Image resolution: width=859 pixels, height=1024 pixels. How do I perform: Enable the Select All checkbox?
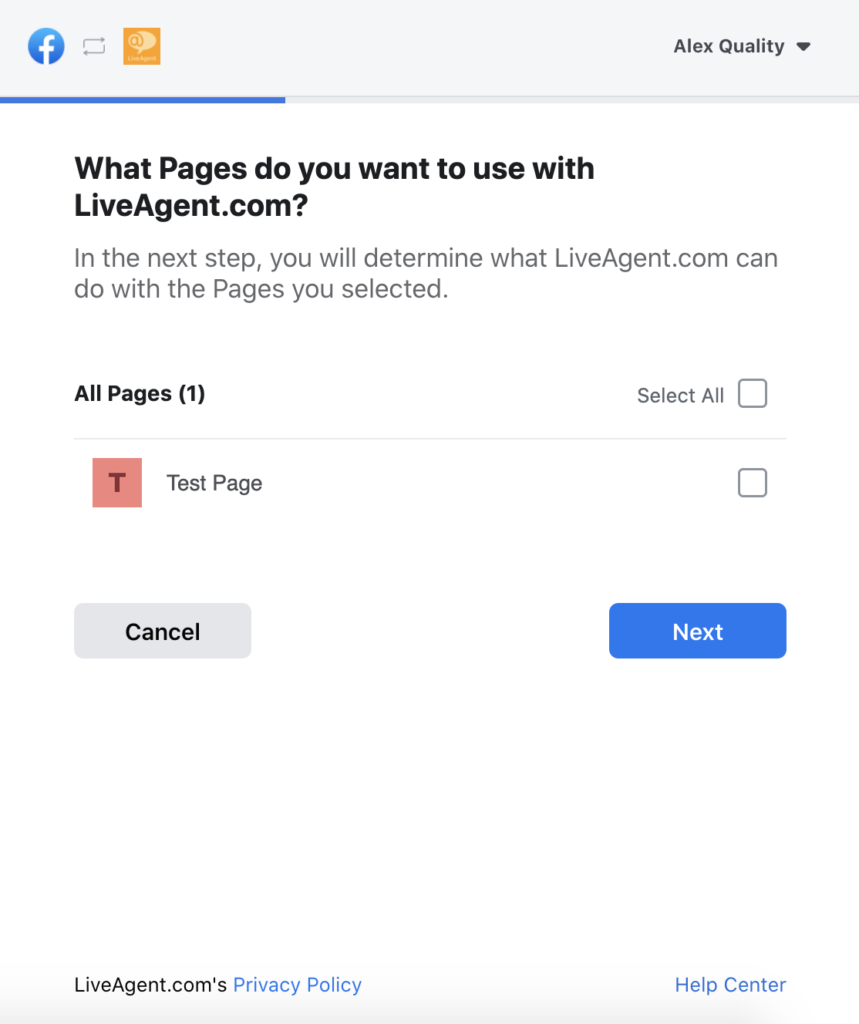tap(752, 394)
